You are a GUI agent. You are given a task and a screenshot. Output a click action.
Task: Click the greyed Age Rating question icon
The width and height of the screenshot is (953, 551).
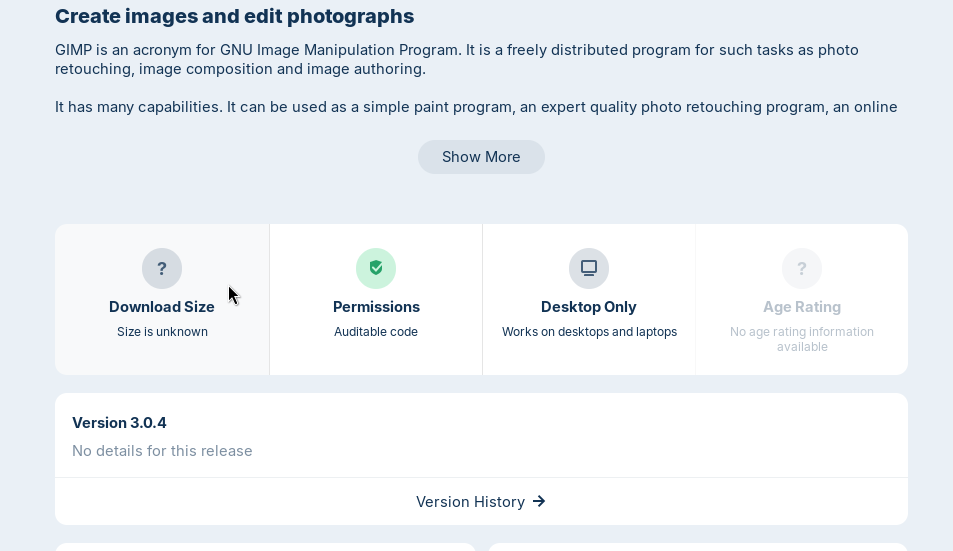click(802, 268)
